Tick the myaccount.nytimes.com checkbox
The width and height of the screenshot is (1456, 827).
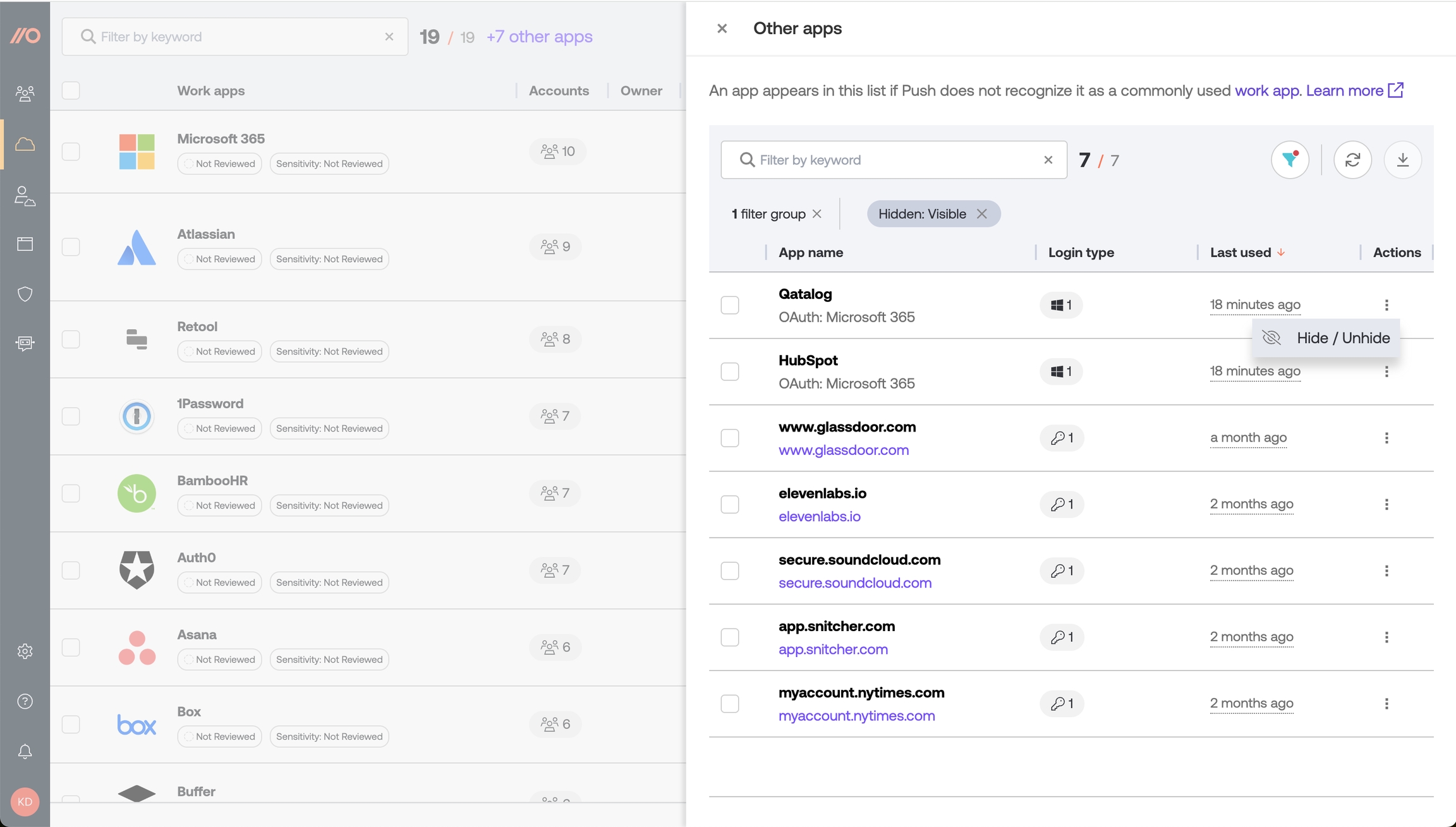[x=730, y=703]
